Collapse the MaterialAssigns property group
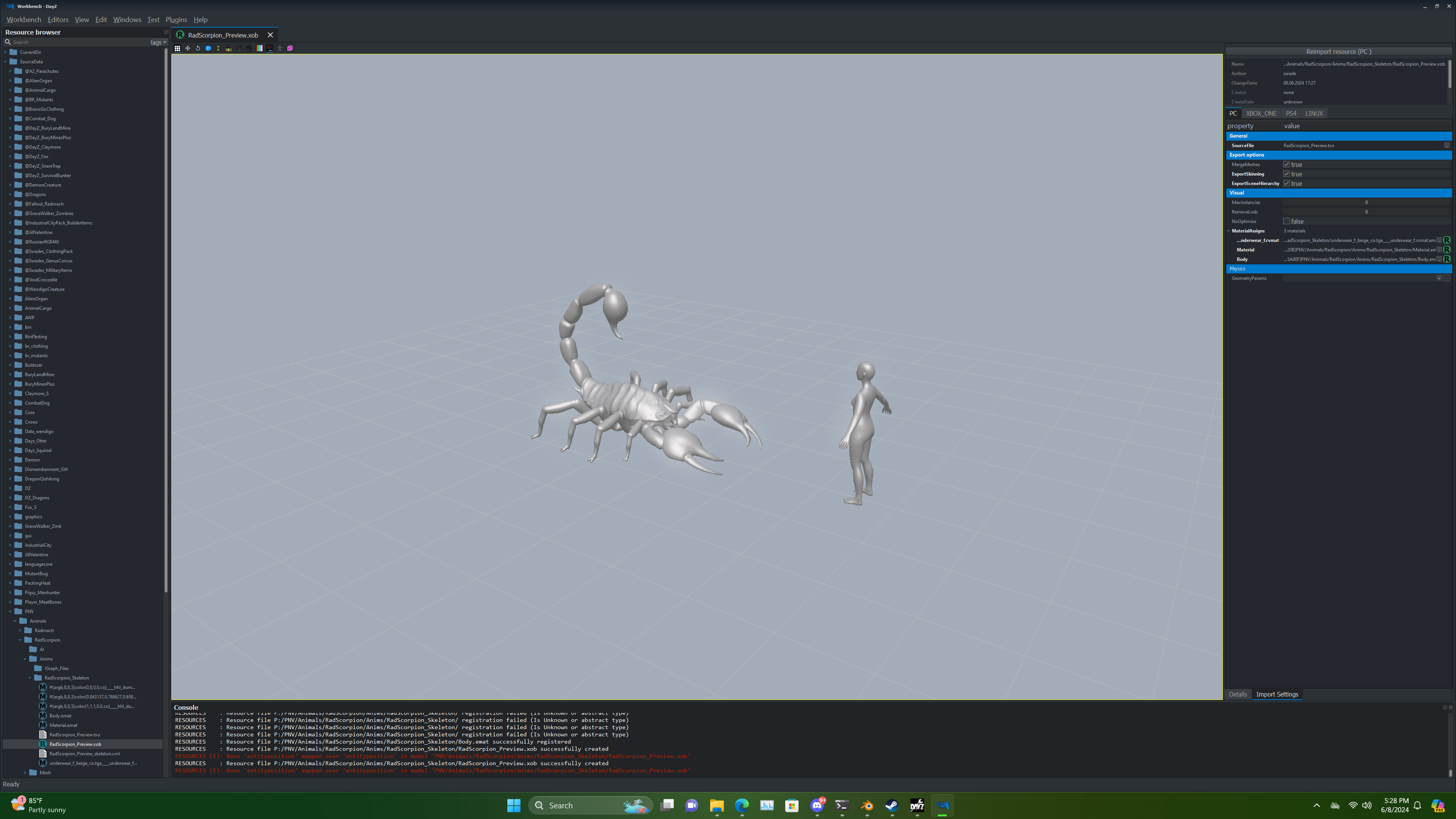Viewport: 1456px width, 819px height. (1229, 231)
